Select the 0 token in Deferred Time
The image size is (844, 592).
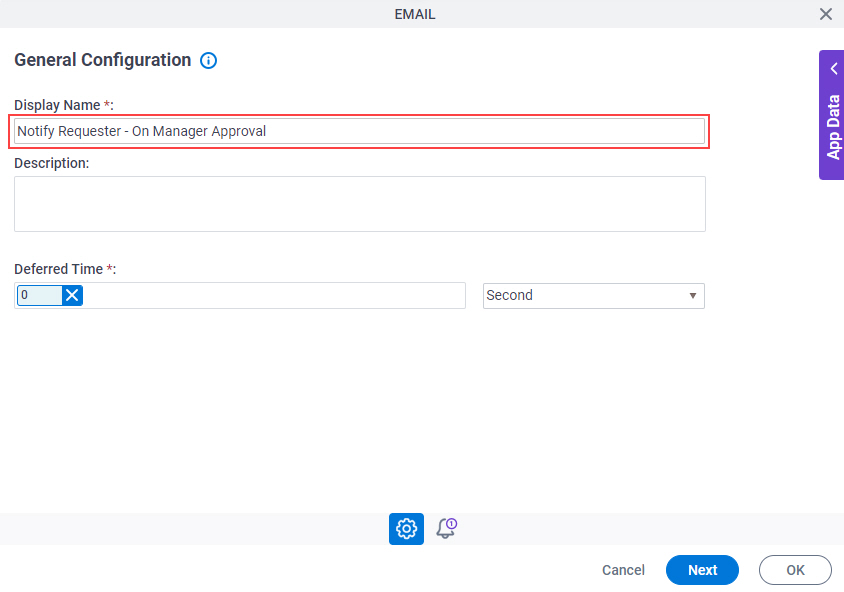40,295
